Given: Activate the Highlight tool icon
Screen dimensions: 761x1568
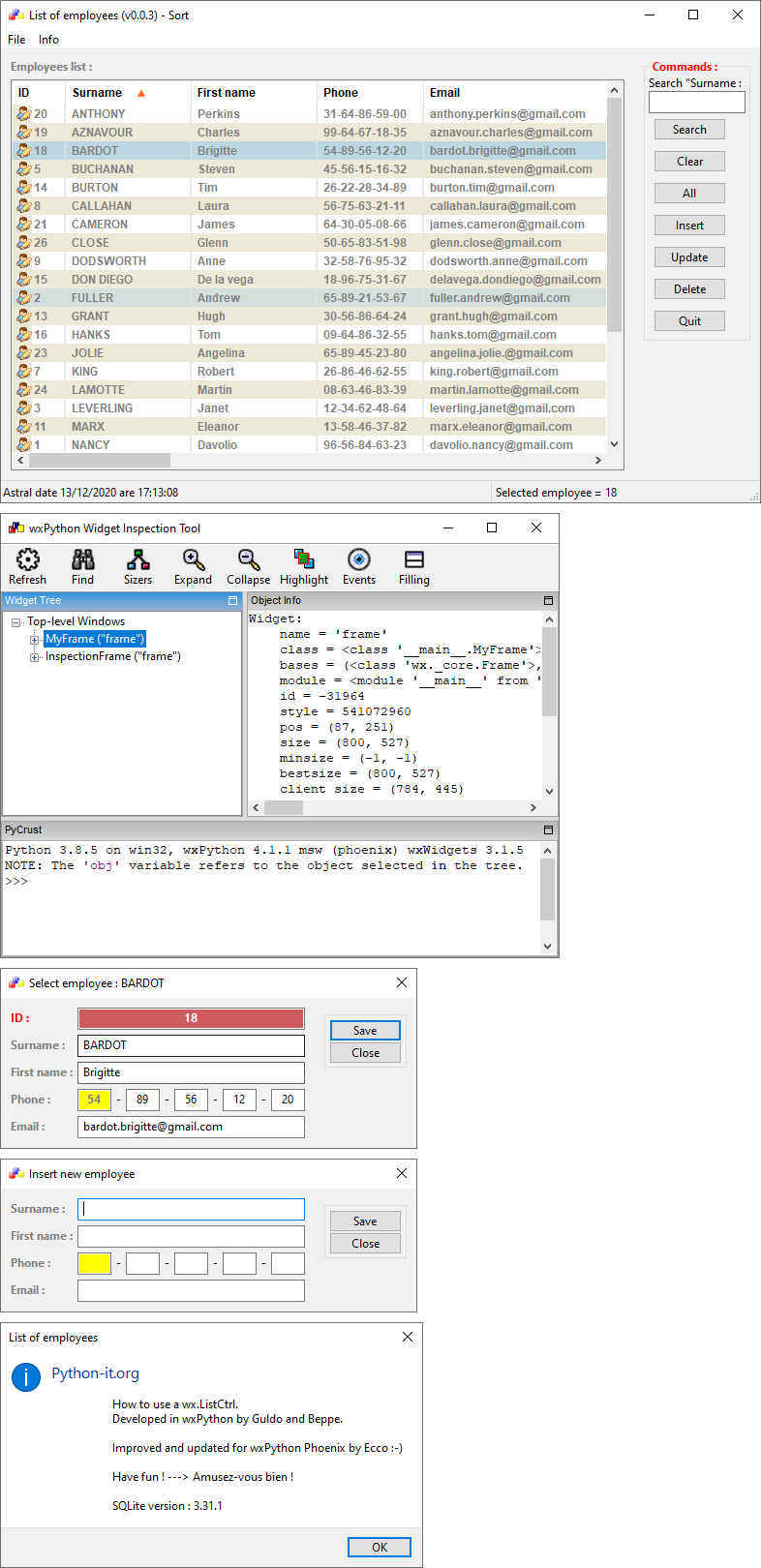Looking at the screenshot, I should (x=304, y=560).
